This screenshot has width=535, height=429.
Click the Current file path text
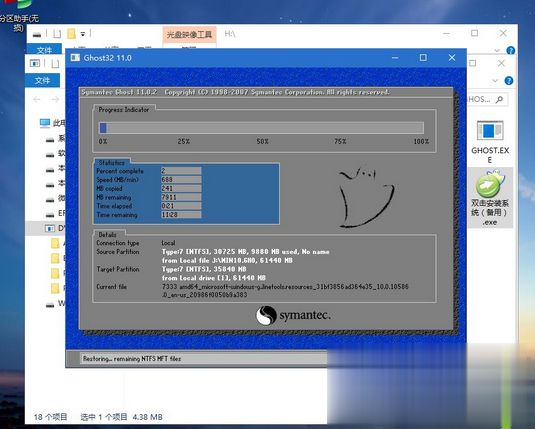pyautogui.click(x=285, y=290)
